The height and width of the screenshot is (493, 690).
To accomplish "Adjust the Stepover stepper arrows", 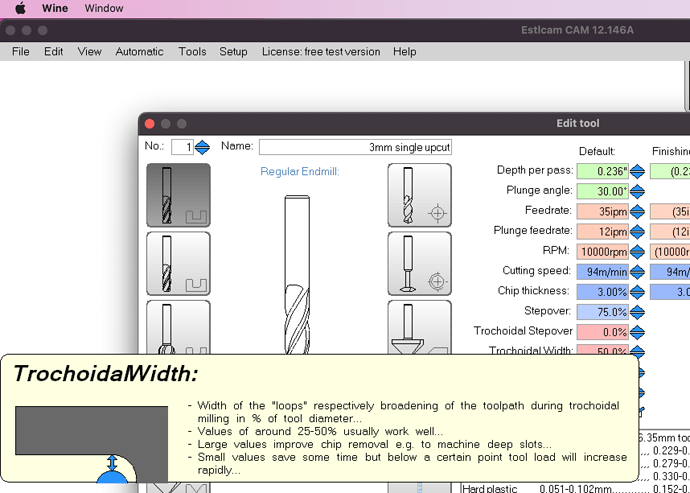I will 637,311.
